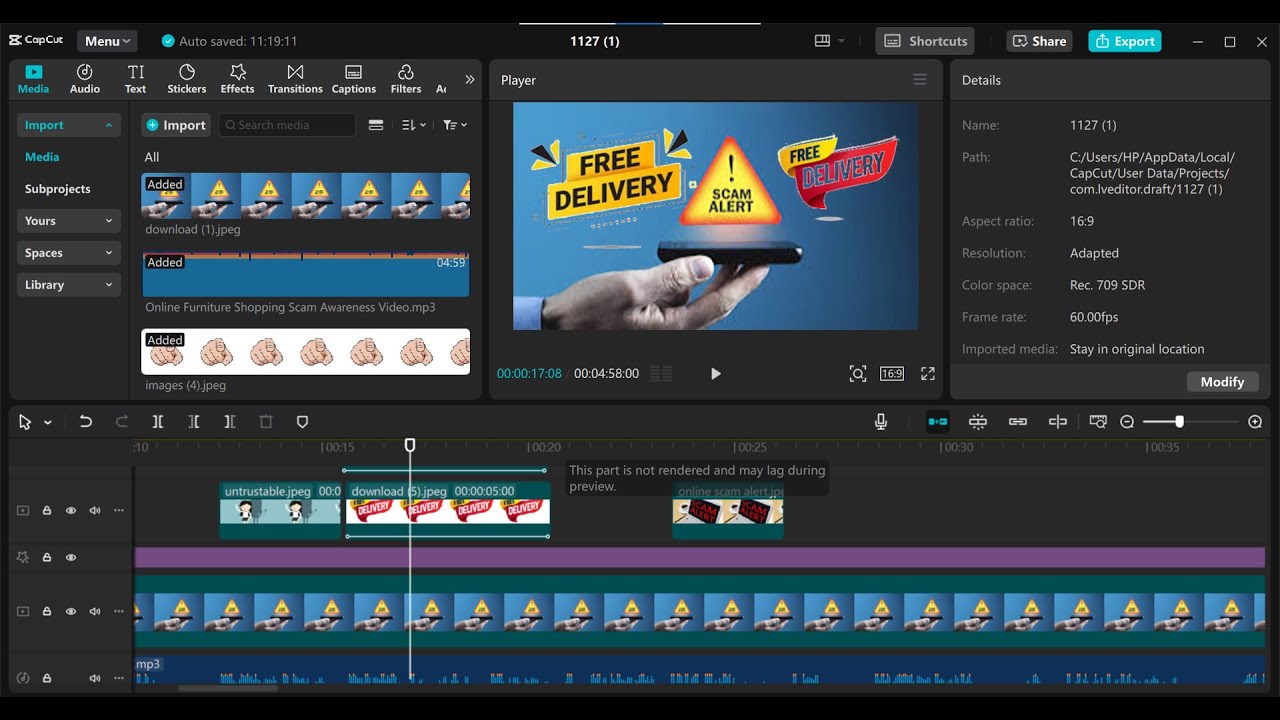The image size is (1280, 720).
Task: Hide the main video track
Action: coord(71,611)
